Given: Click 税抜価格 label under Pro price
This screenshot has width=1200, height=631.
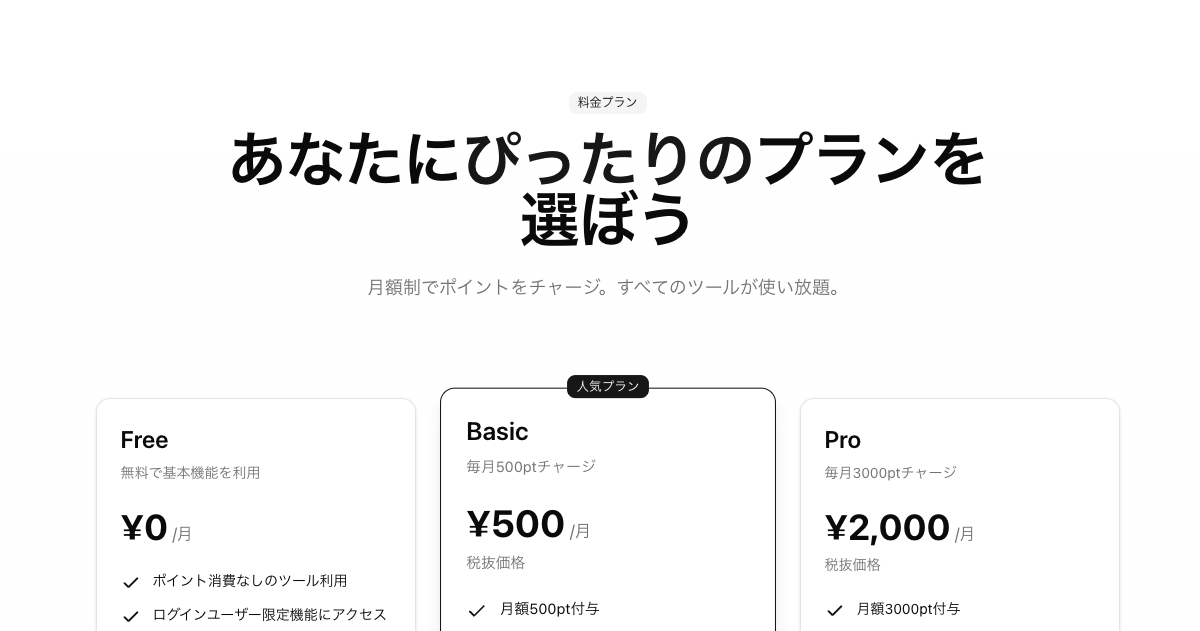Looking at the screenshot, I should click(853, 564).
